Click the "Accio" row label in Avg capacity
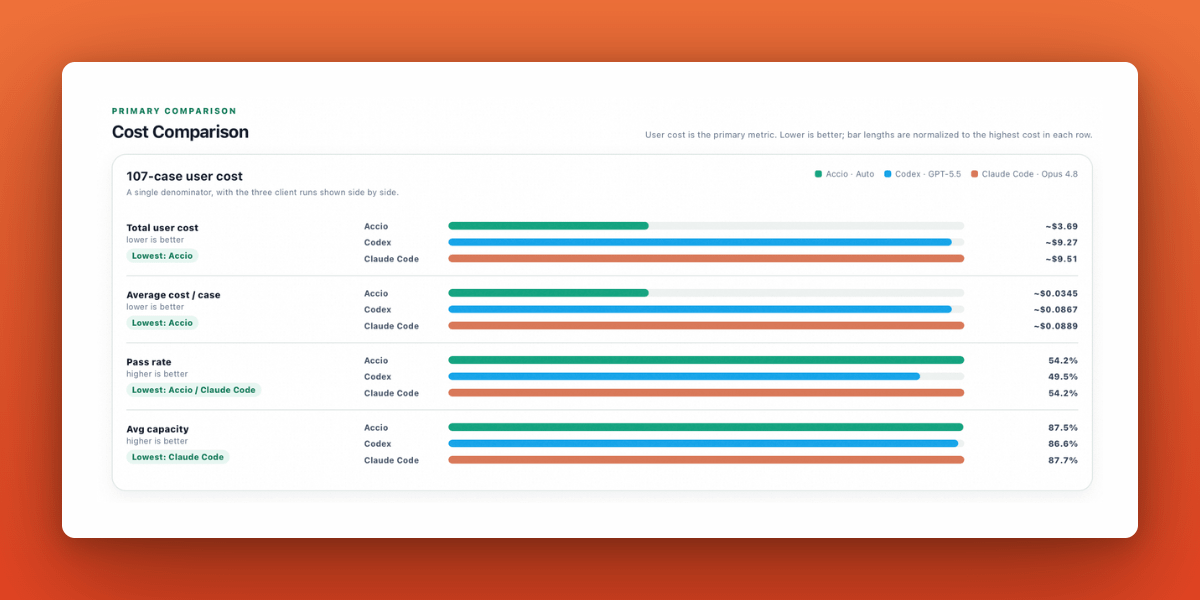This screenshot has width=1200, height=600. coord(376,427)
